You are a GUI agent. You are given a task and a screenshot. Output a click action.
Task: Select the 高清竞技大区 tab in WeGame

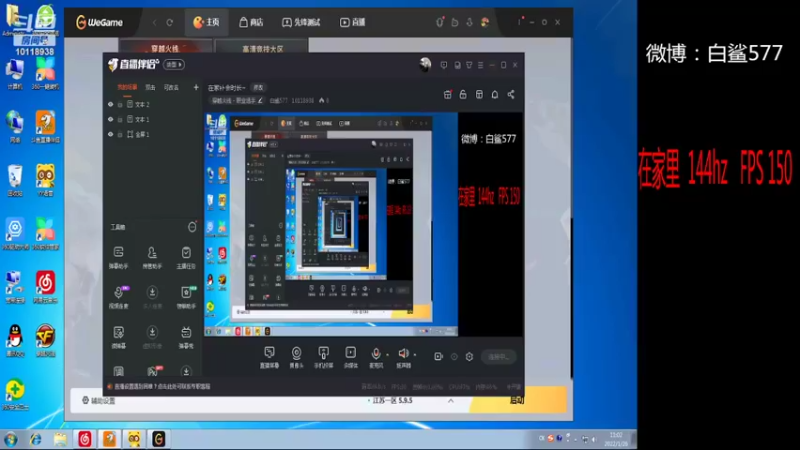[262, 48]
